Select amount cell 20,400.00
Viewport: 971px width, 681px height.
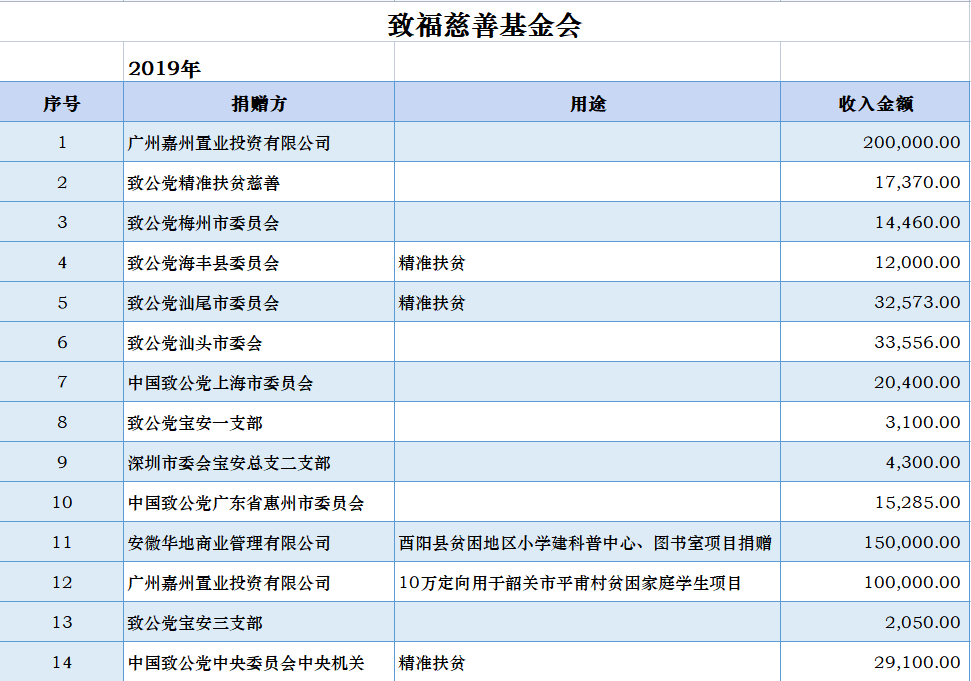click(875, 382)
